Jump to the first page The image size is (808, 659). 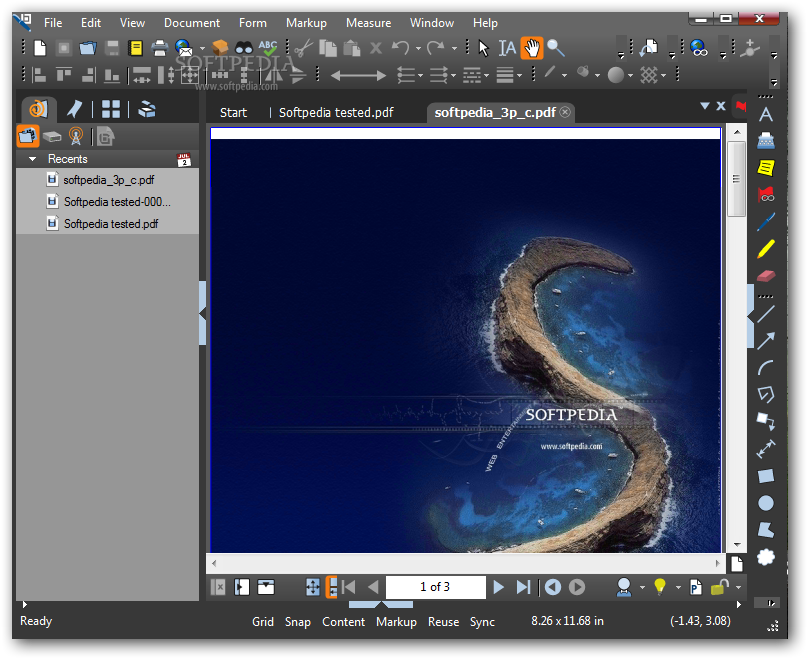349,587
